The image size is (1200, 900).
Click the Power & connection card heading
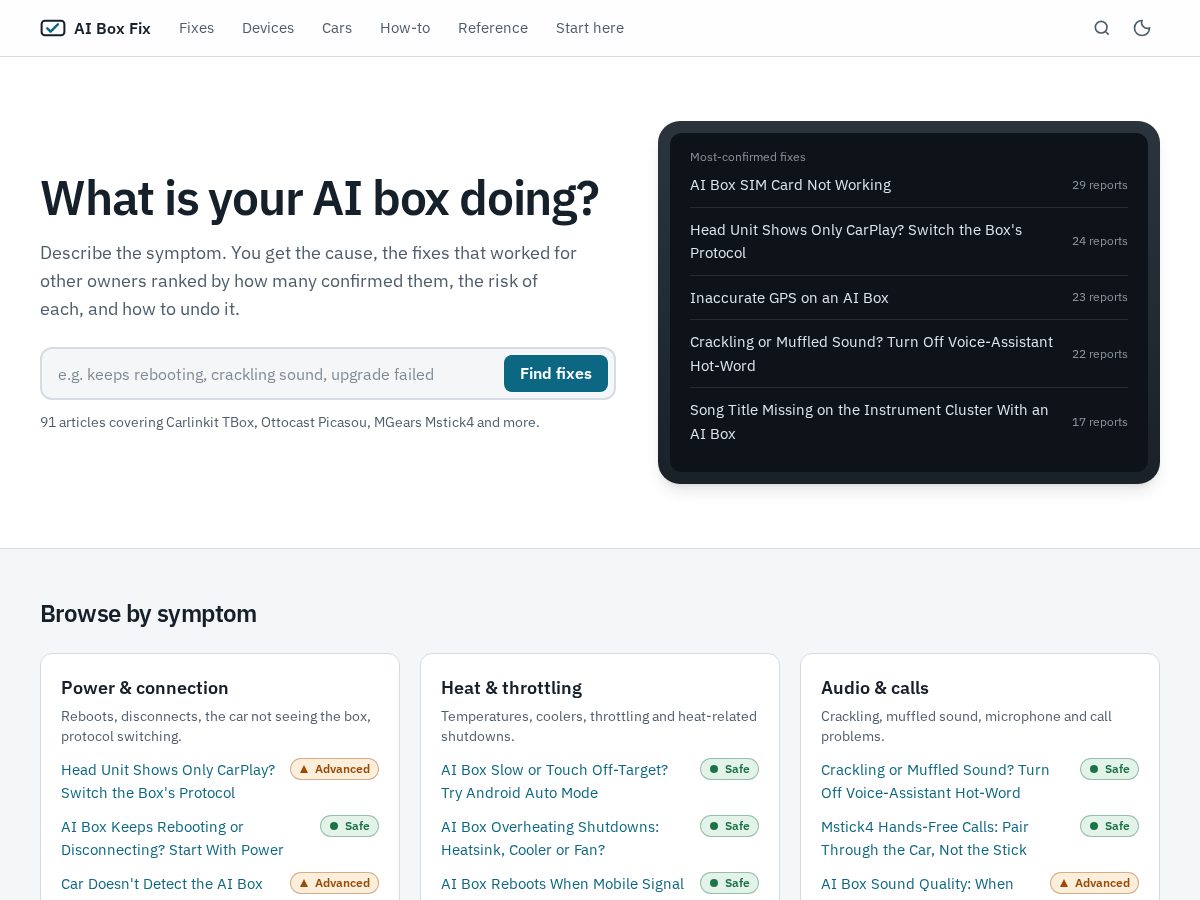point(145,688)
